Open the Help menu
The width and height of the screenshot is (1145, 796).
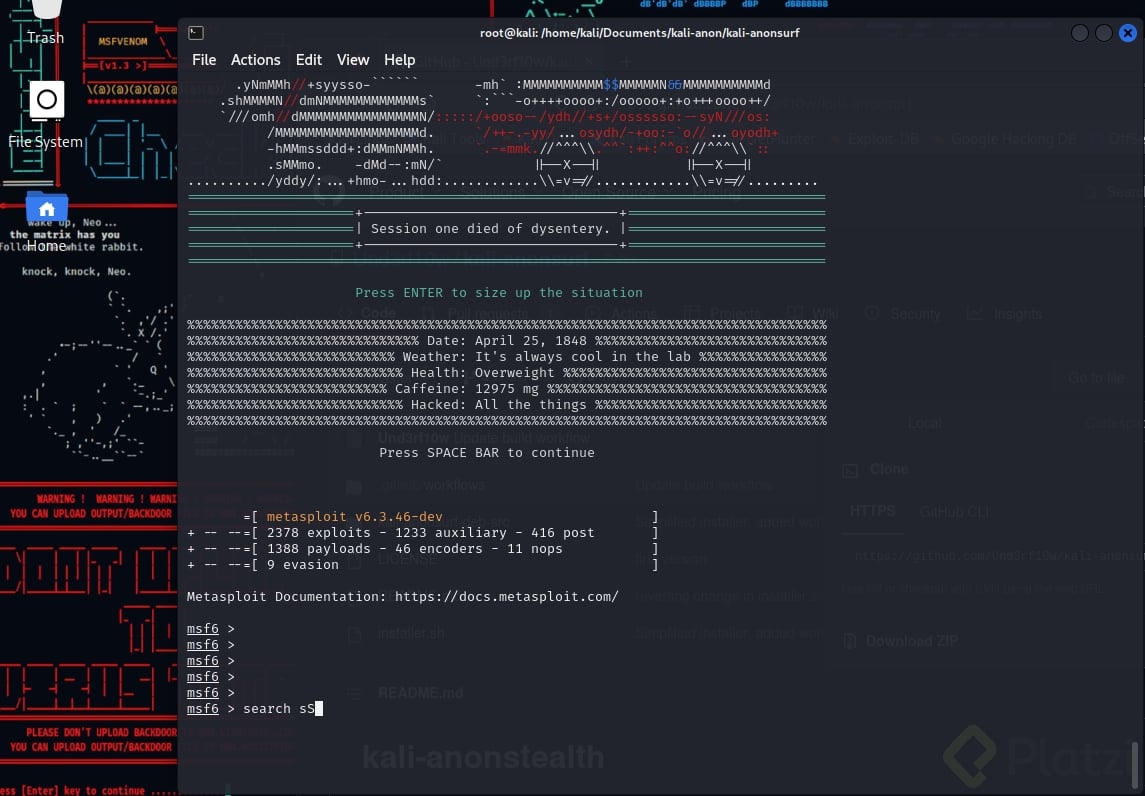tap(399, 60)
